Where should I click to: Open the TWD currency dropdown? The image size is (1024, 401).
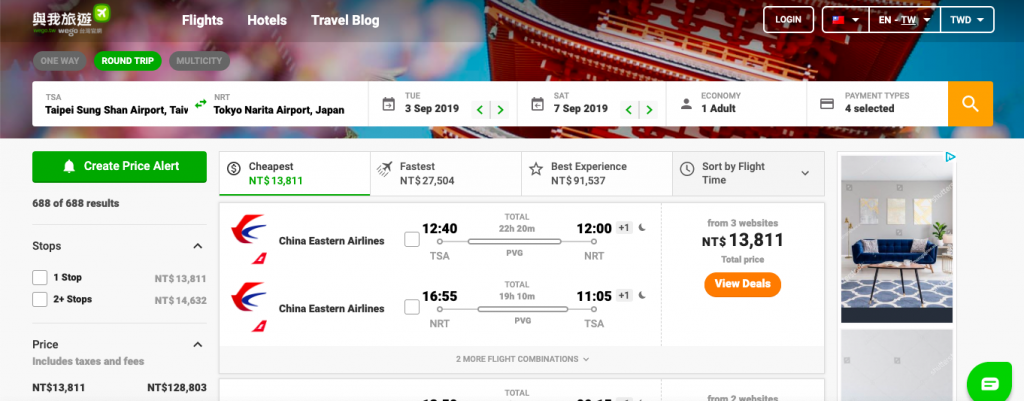(x=967, y=20)
